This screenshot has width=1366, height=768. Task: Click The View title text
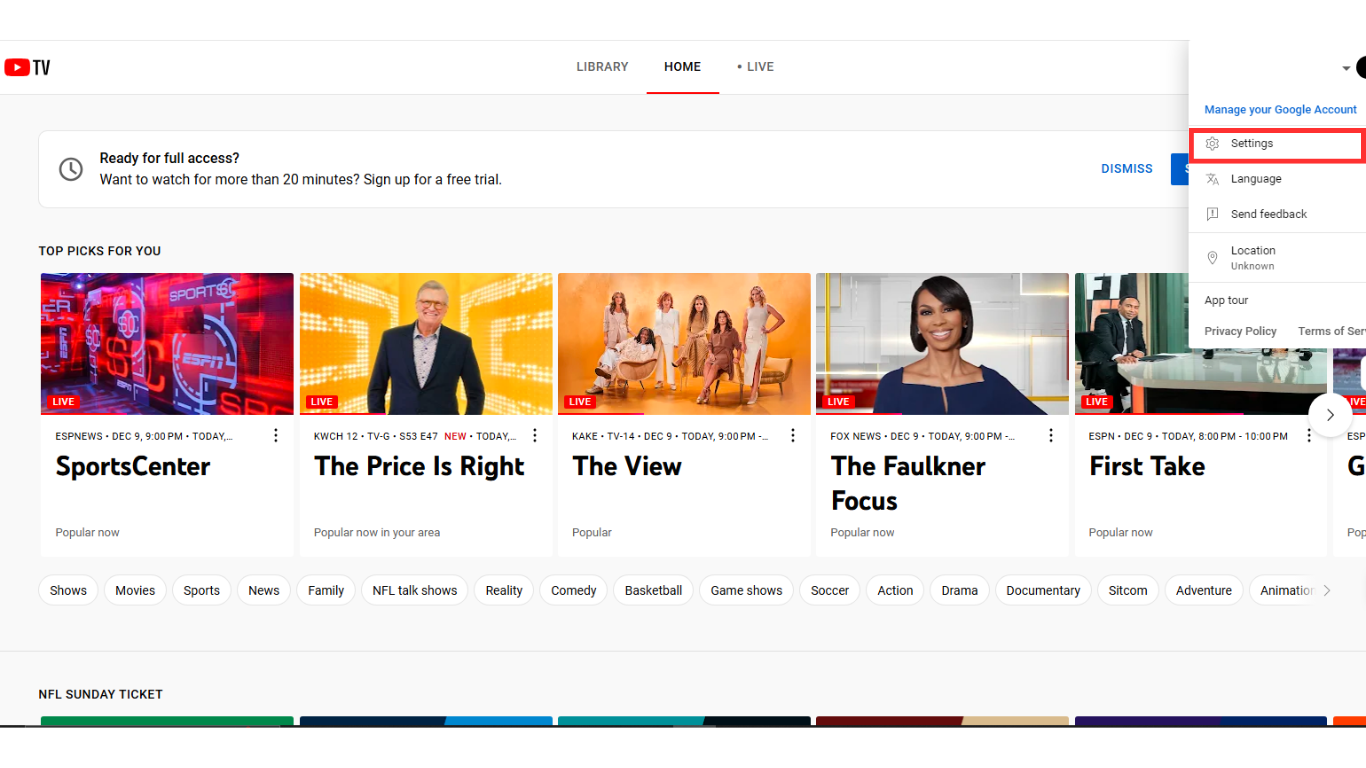tap(627, 466)
